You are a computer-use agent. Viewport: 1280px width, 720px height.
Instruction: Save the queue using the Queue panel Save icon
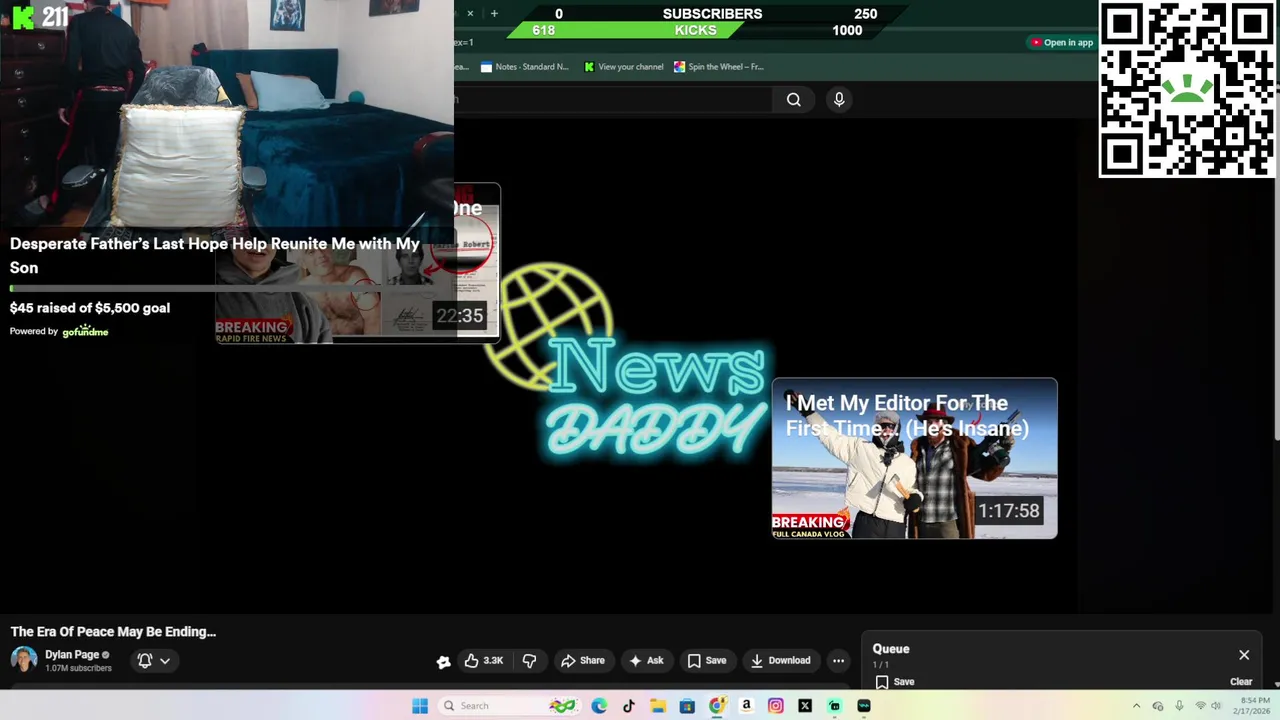pos(895,682)
